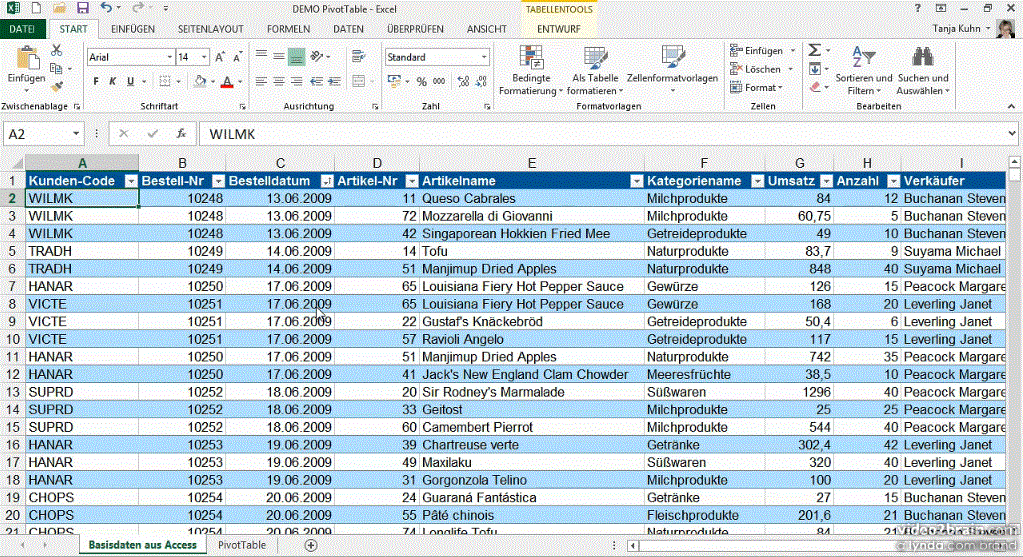Open the Standard number format dropdown
The width and height of the screenshot is (1023, 557).
pos(484,57)
